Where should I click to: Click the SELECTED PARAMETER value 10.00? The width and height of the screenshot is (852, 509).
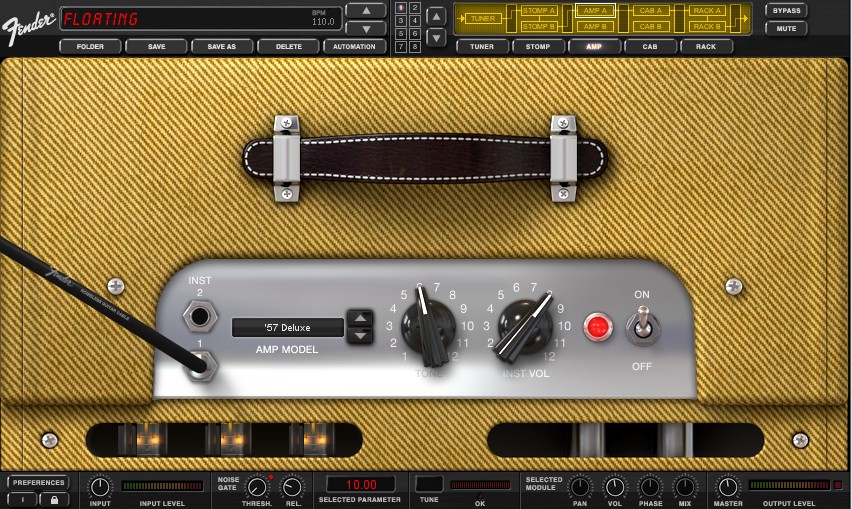coord(361,485)
